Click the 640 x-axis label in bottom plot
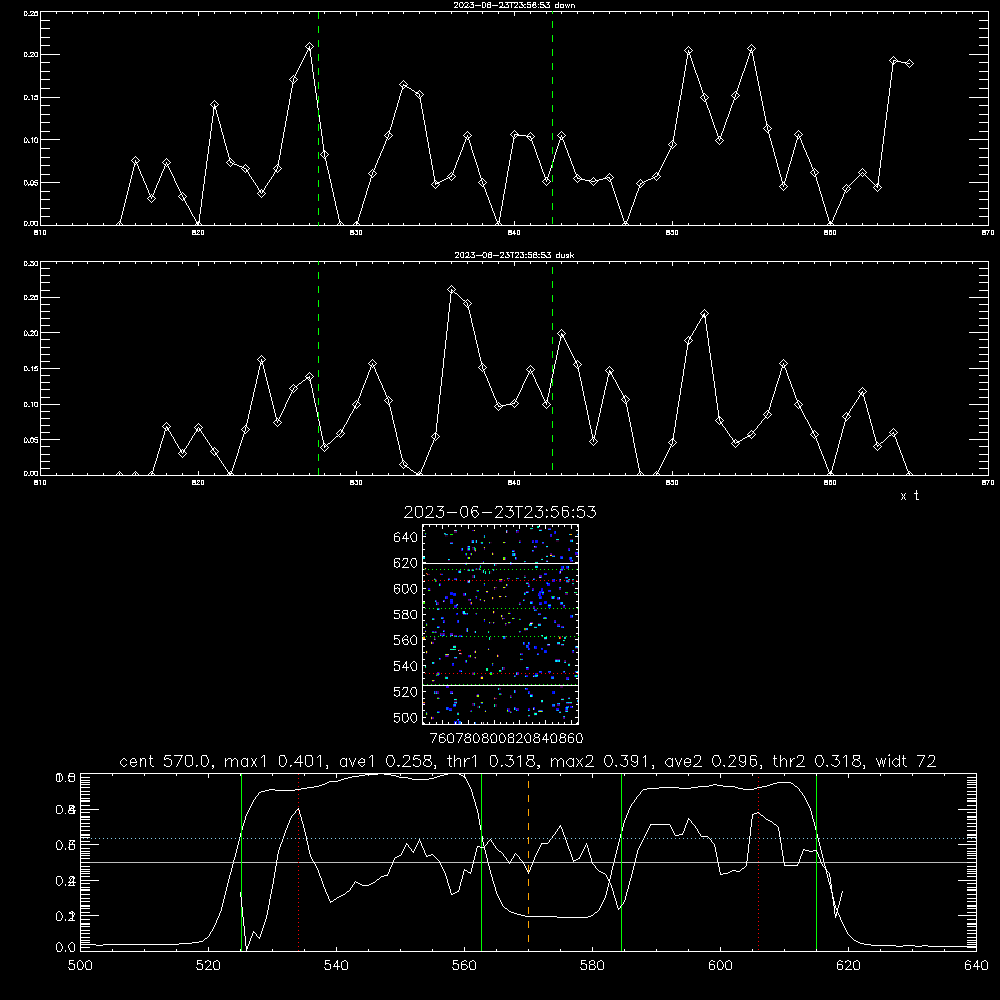 [x=976, y=966]
